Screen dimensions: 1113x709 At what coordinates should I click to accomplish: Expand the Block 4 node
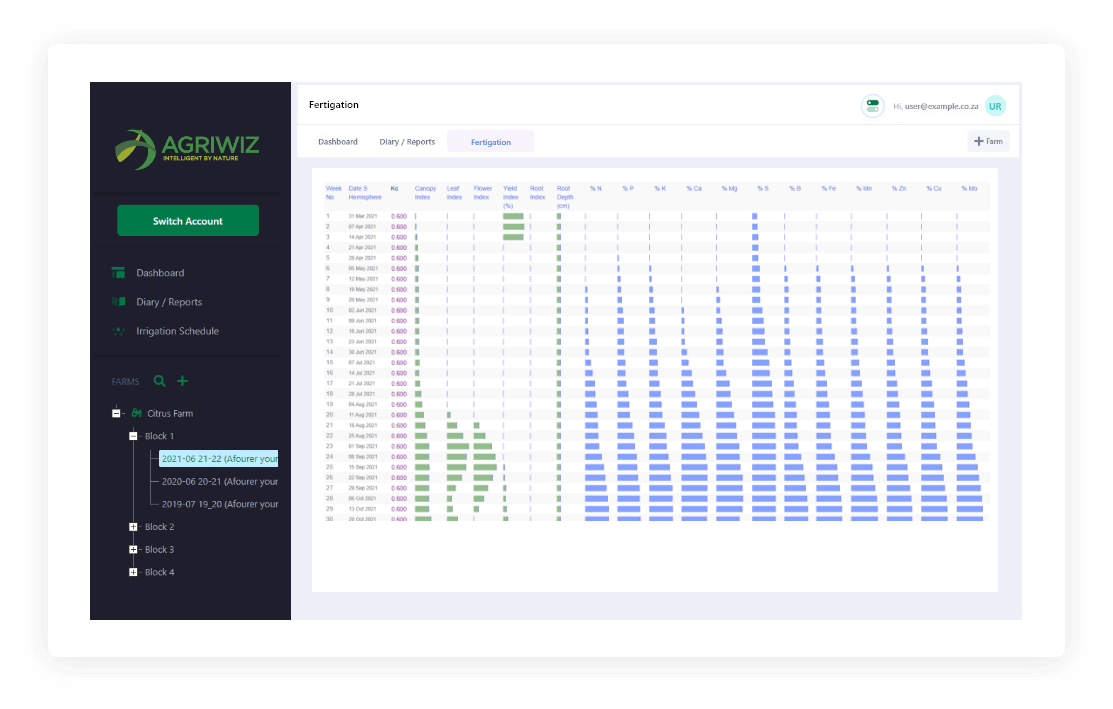point(133,573)
